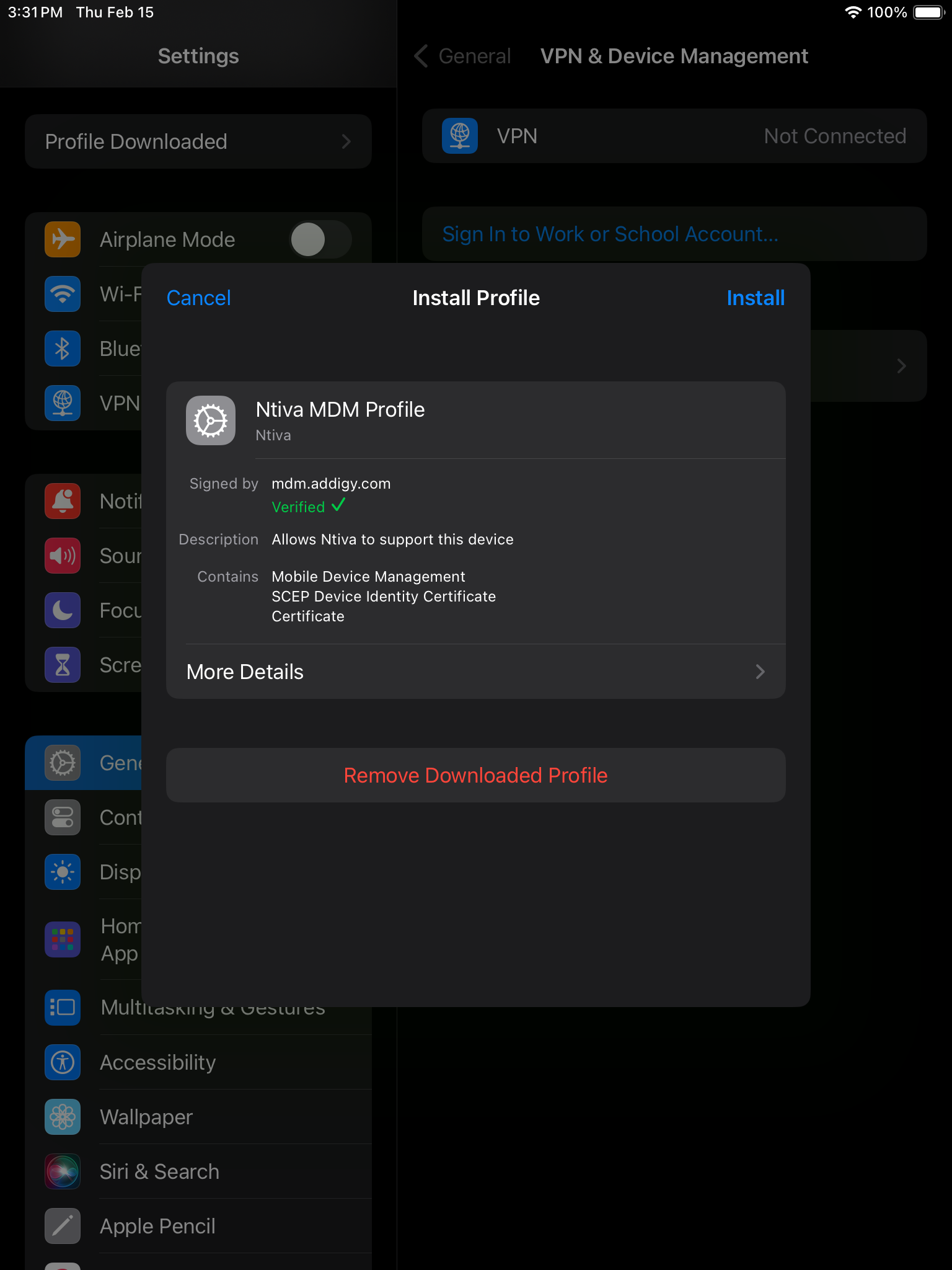This screenshot has height=1270, width=952.
Task: Open the partially hidden row chevron behind dialog
Action: (x=902, y=366)
